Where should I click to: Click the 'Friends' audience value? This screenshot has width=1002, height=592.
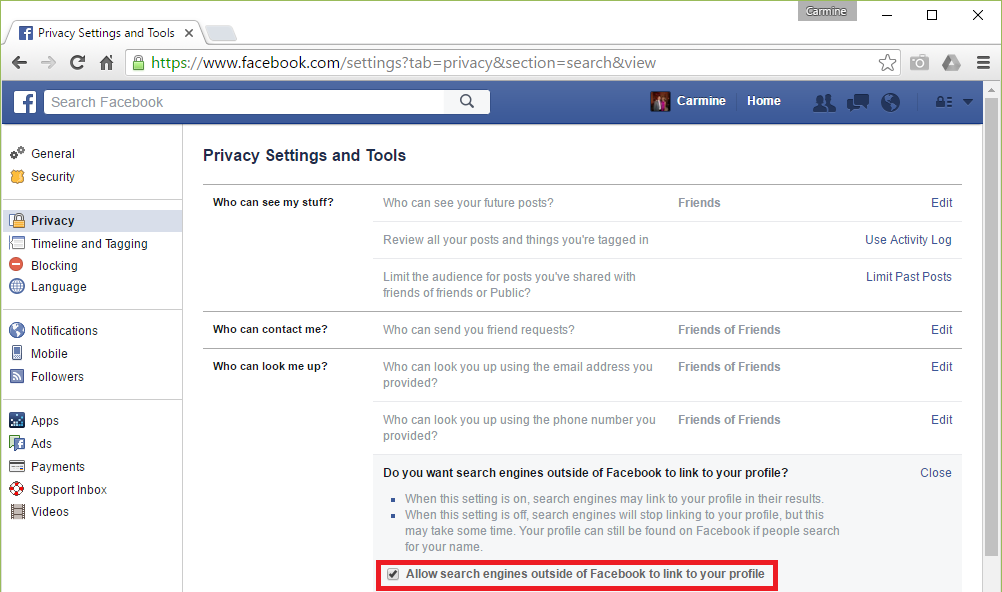coord(699,203)
